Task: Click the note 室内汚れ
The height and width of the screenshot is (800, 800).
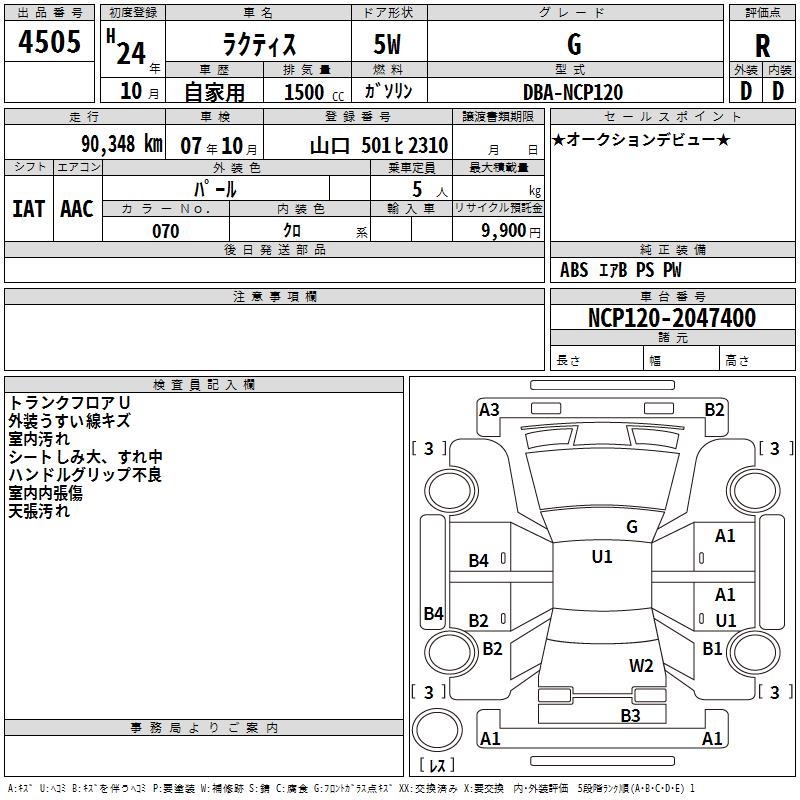Action: [39, 439]
